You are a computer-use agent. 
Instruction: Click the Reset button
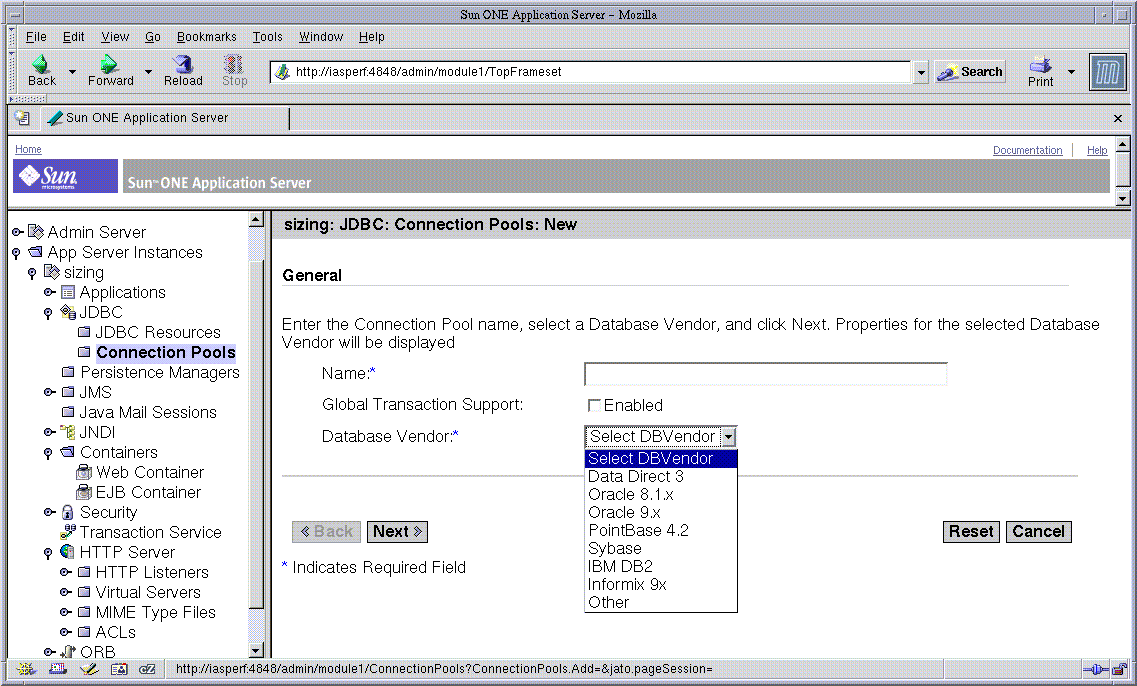971,532
